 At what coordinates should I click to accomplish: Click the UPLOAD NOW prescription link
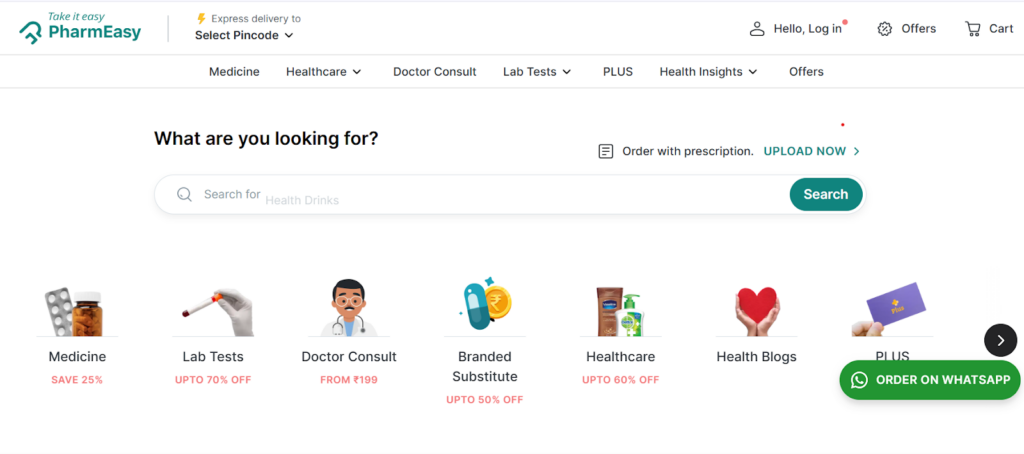click(811, 151)
